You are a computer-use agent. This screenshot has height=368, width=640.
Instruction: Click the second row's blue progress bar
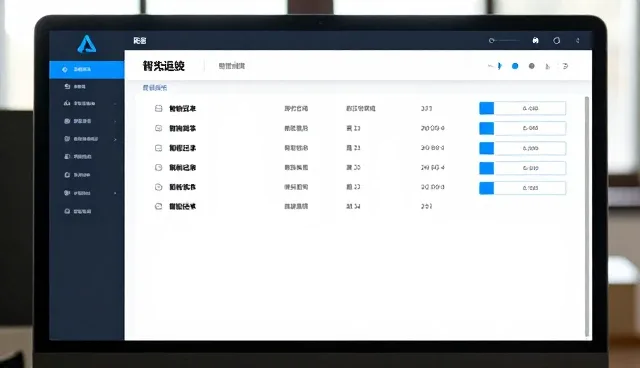tap(522, 128)
